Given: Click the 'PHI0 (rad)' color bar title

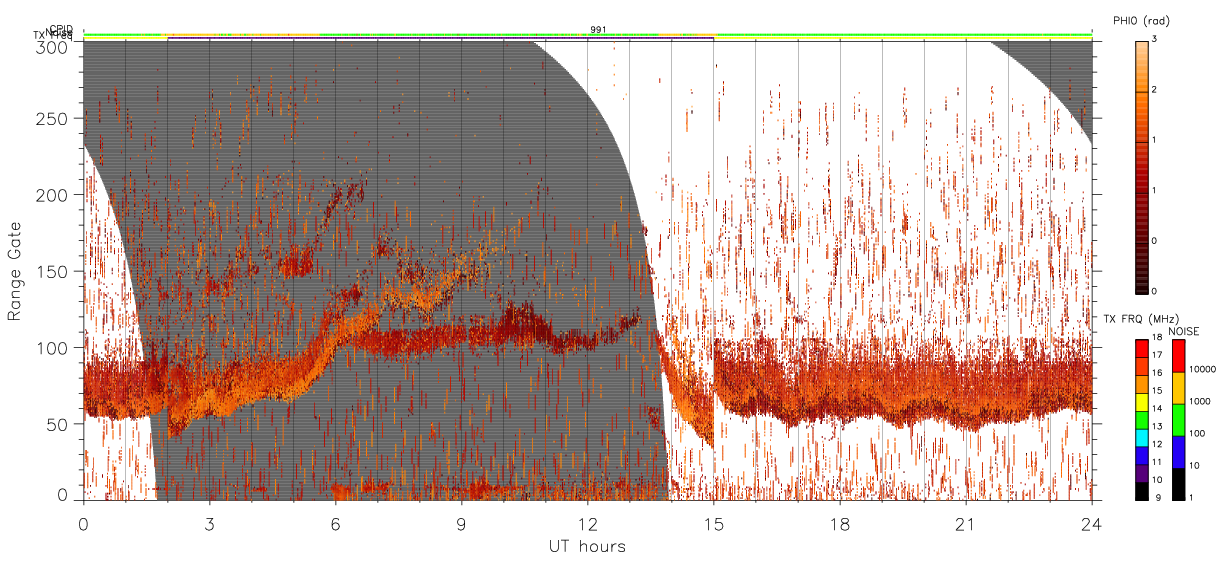Looking at the screenshot, I should 1141,21.
